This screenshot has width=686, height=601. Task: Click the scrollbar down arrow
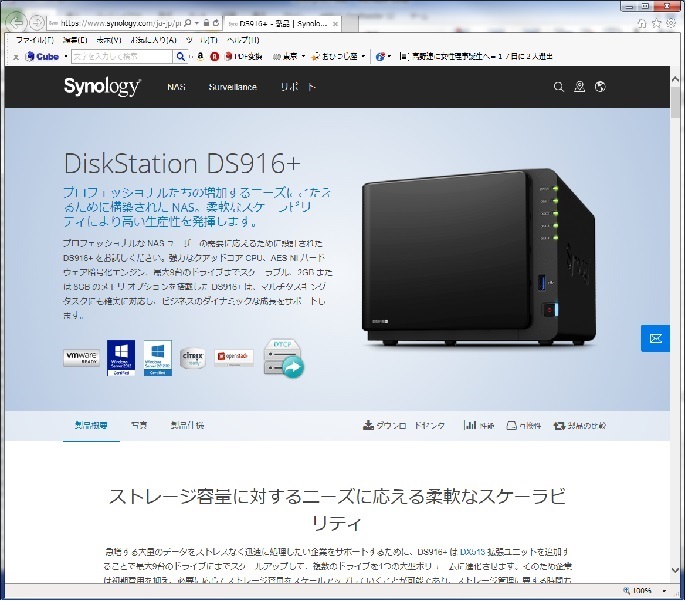click(675, 570)
